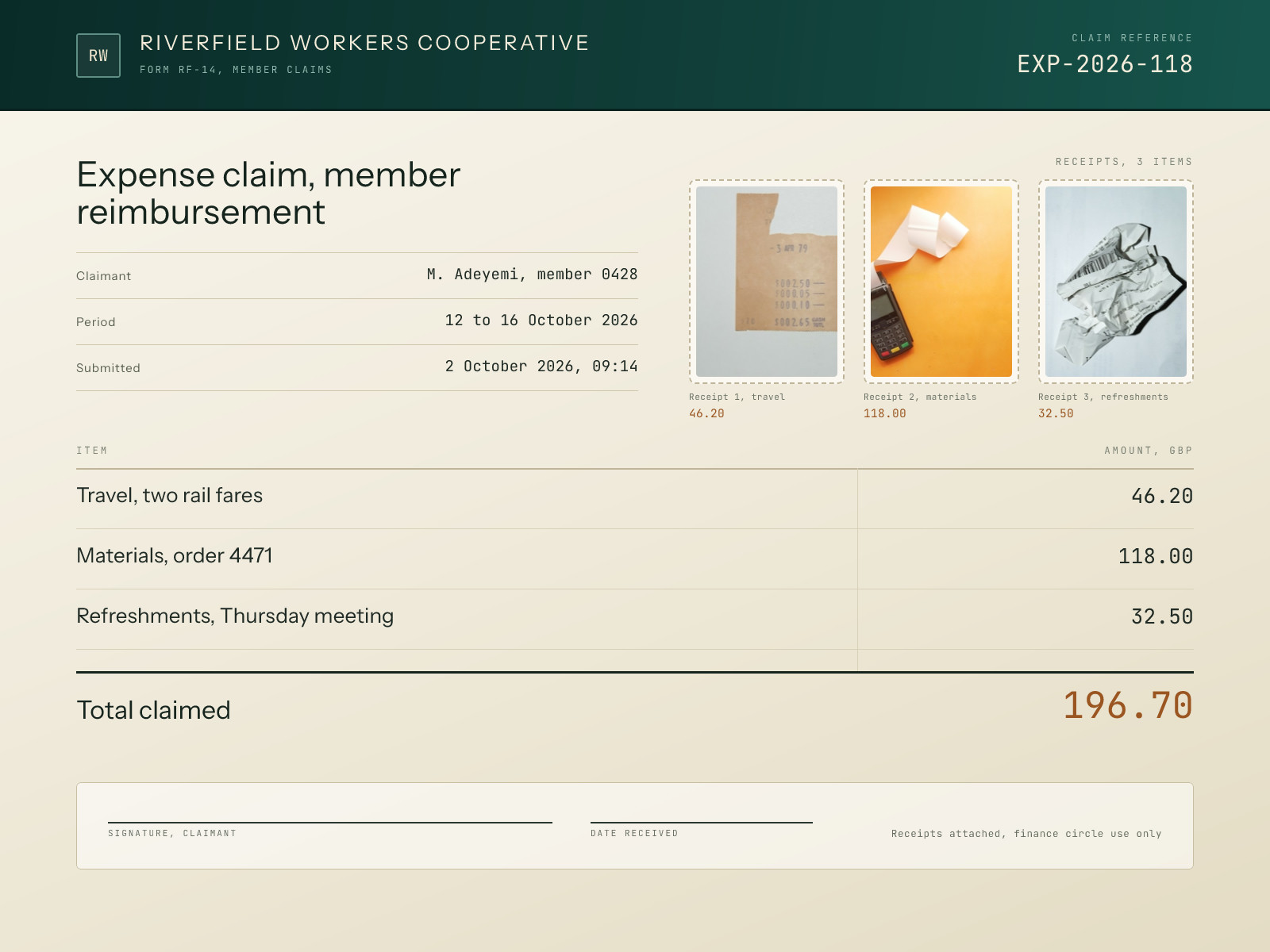
Task: Click 'Receipts, 3 items' label
Action: (x=1124, y=162)
